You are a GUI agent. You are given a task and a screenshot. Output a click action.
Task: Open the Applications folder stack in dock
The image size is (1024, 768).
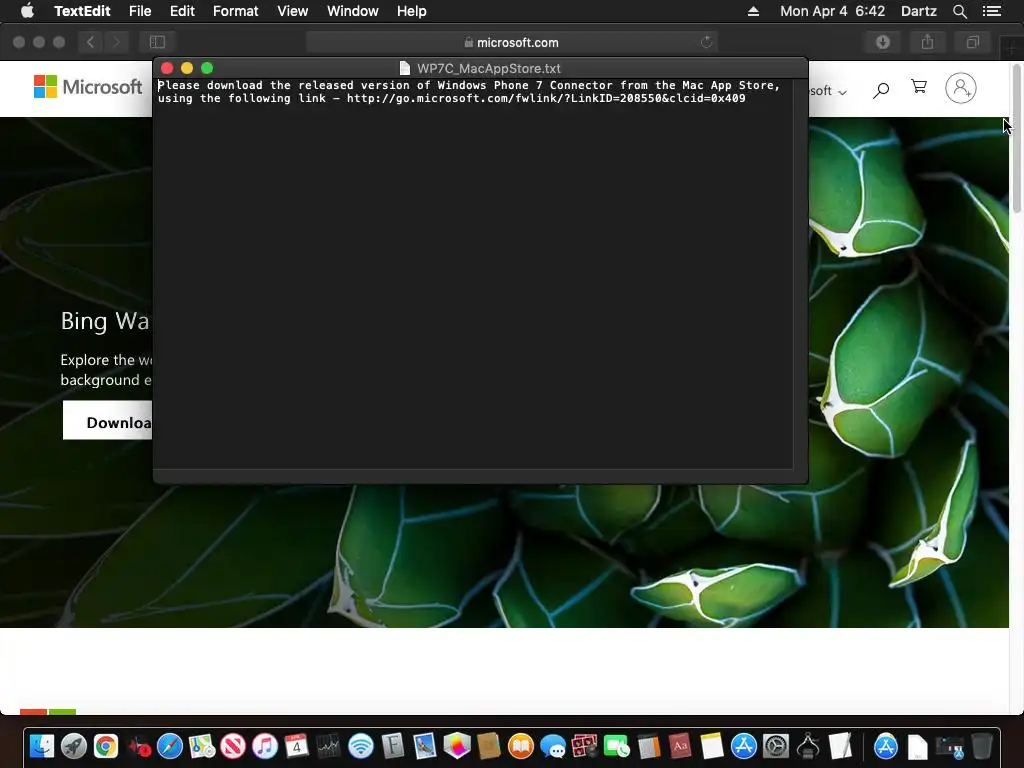pyautogui.click(x=886, y=746)
